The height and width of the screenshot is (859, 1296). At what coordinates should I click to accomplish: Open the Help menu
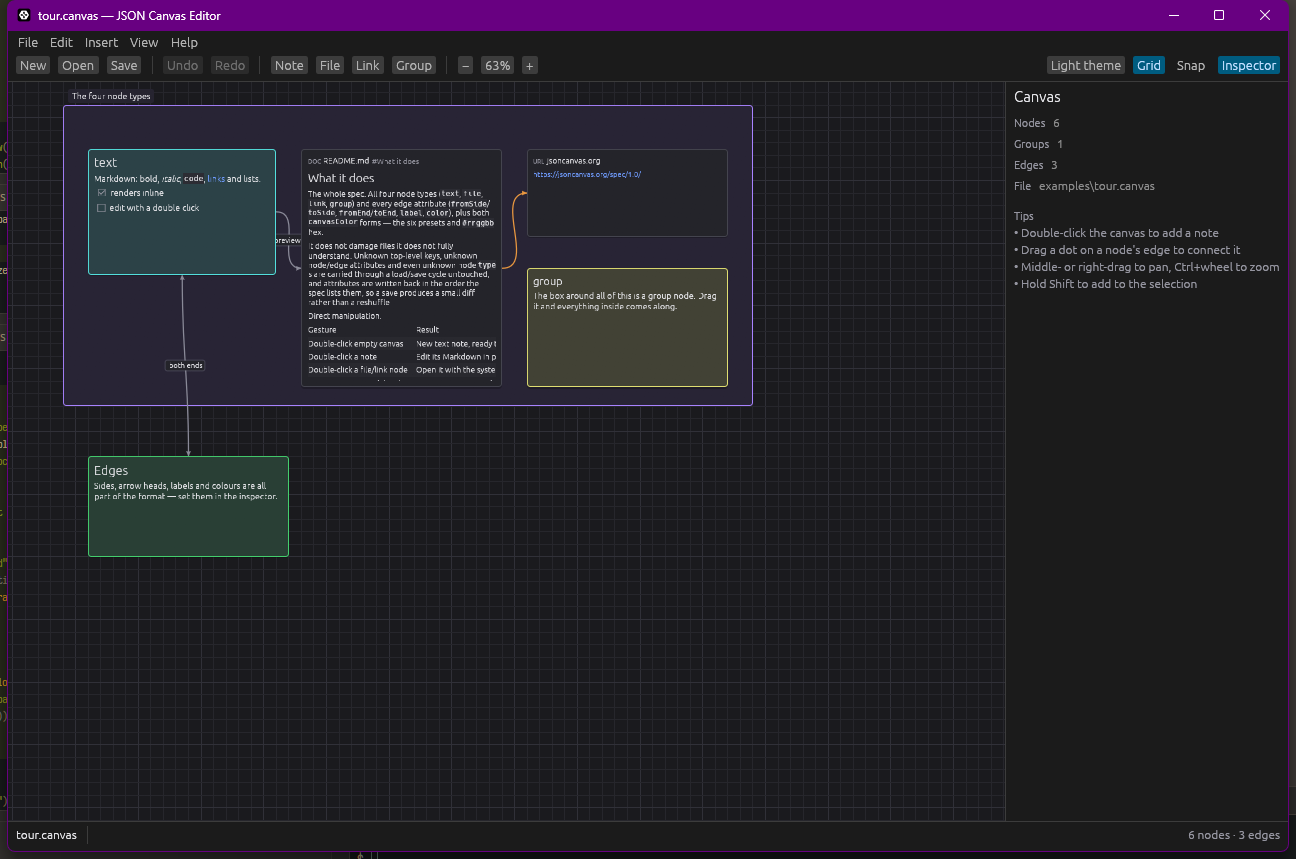pyautogui.click(x=184, y=42)
